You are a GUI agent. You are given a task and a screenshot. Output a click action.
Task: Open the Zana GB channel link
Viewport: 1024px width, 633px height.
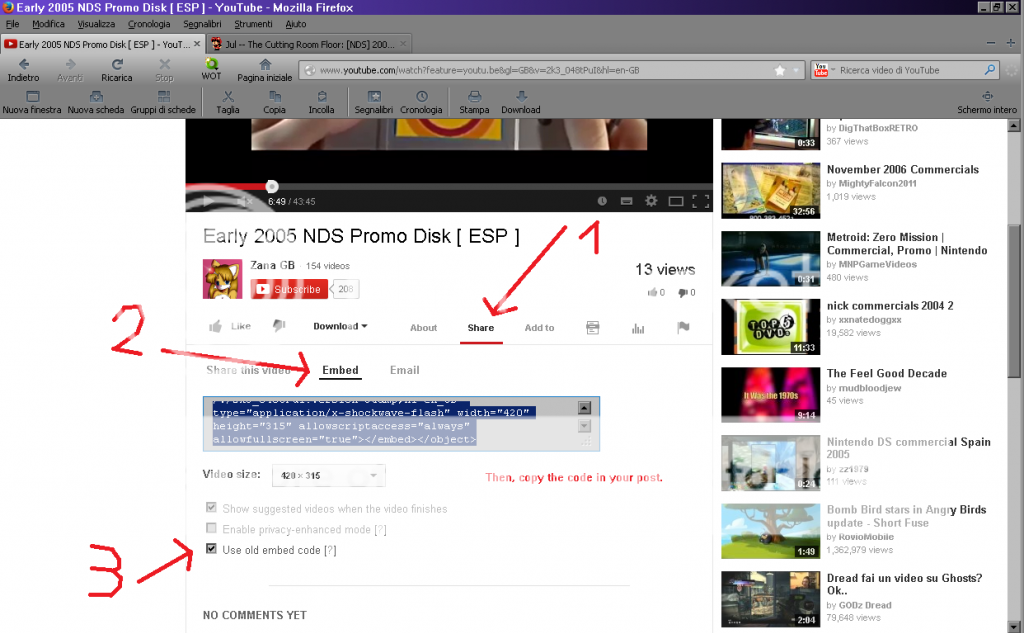click(x=273, y=265)
